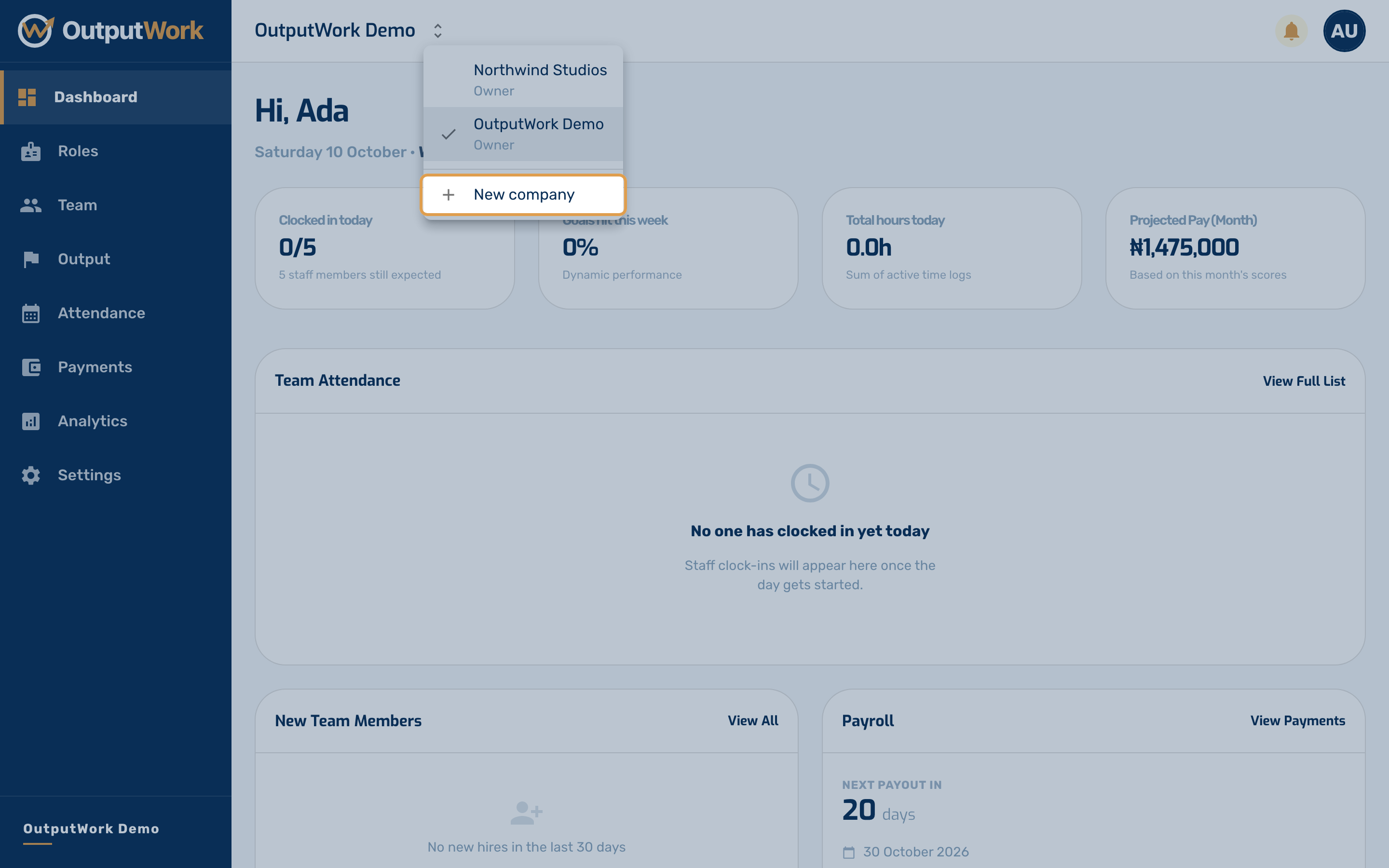Click the OutputWork Demo company name in the header
Image resolution: width=1389 pixels, height=868 pixels.
335,30
